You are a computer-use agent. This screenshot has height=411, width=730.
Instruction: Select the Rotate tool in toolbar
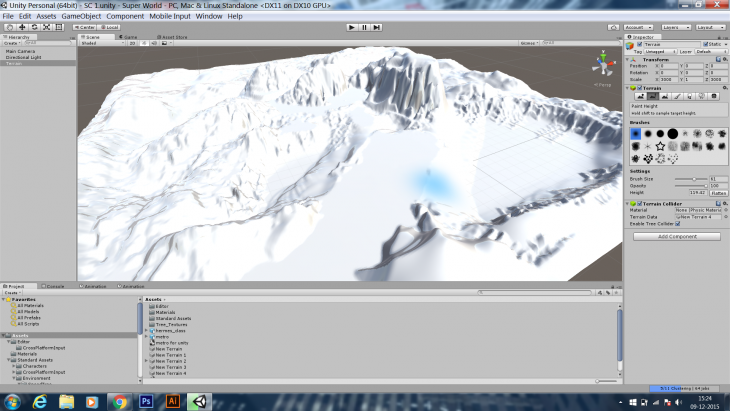coord(33,27)
